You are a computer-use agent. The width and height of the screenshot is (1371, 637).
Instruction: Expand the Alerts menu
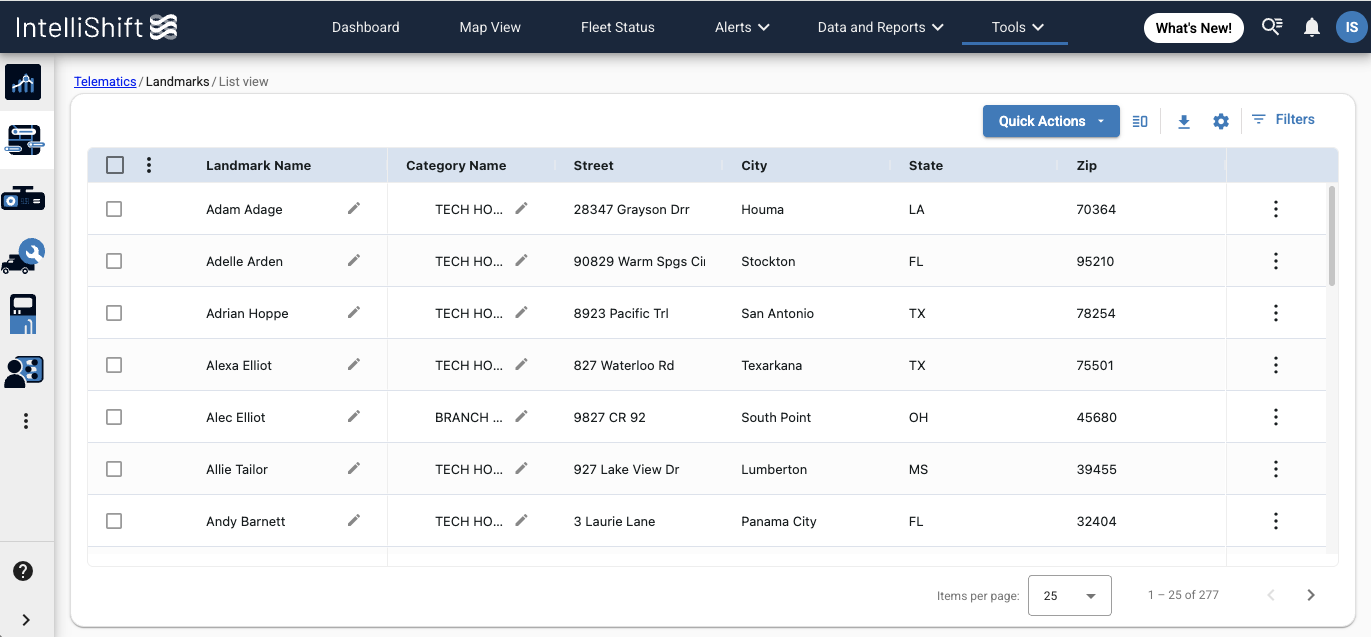click(742, 27)
